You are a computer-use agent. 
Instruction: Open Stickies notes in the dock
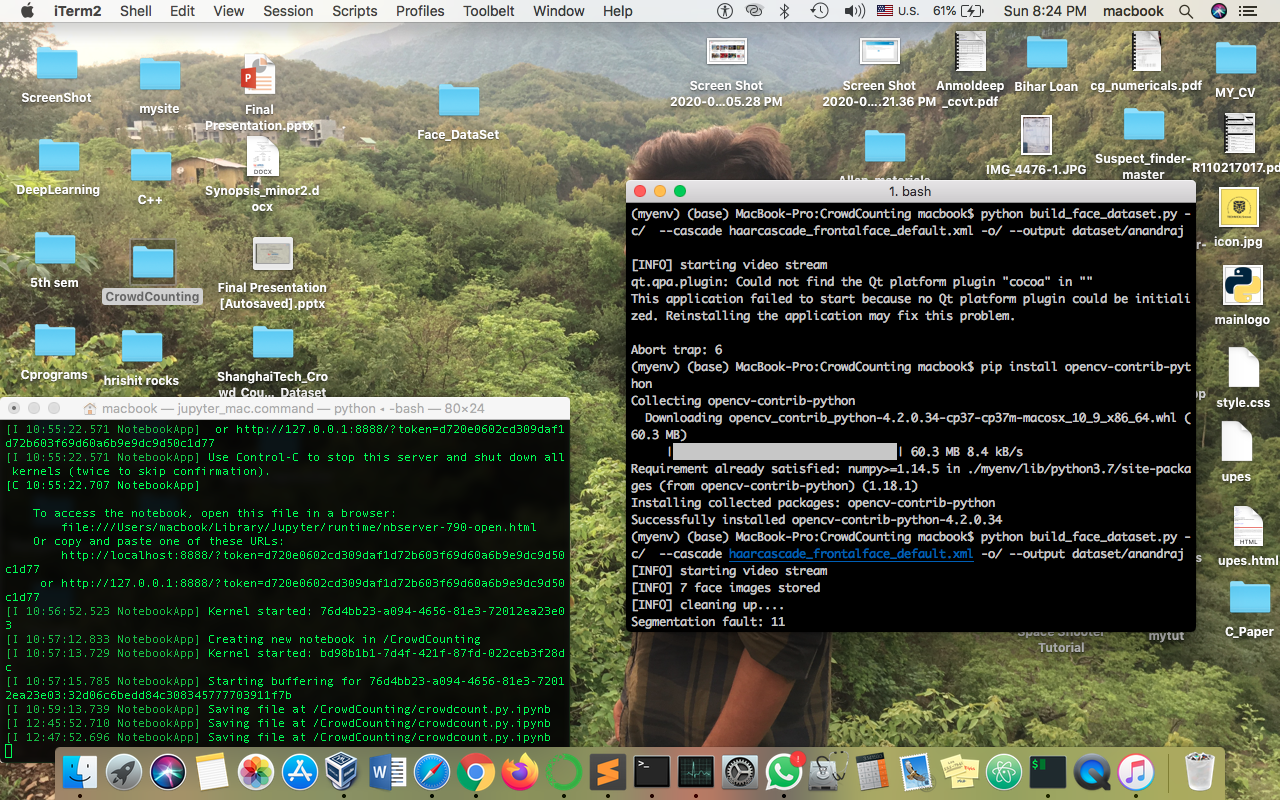pyautogui.click(x=960, y=772)
